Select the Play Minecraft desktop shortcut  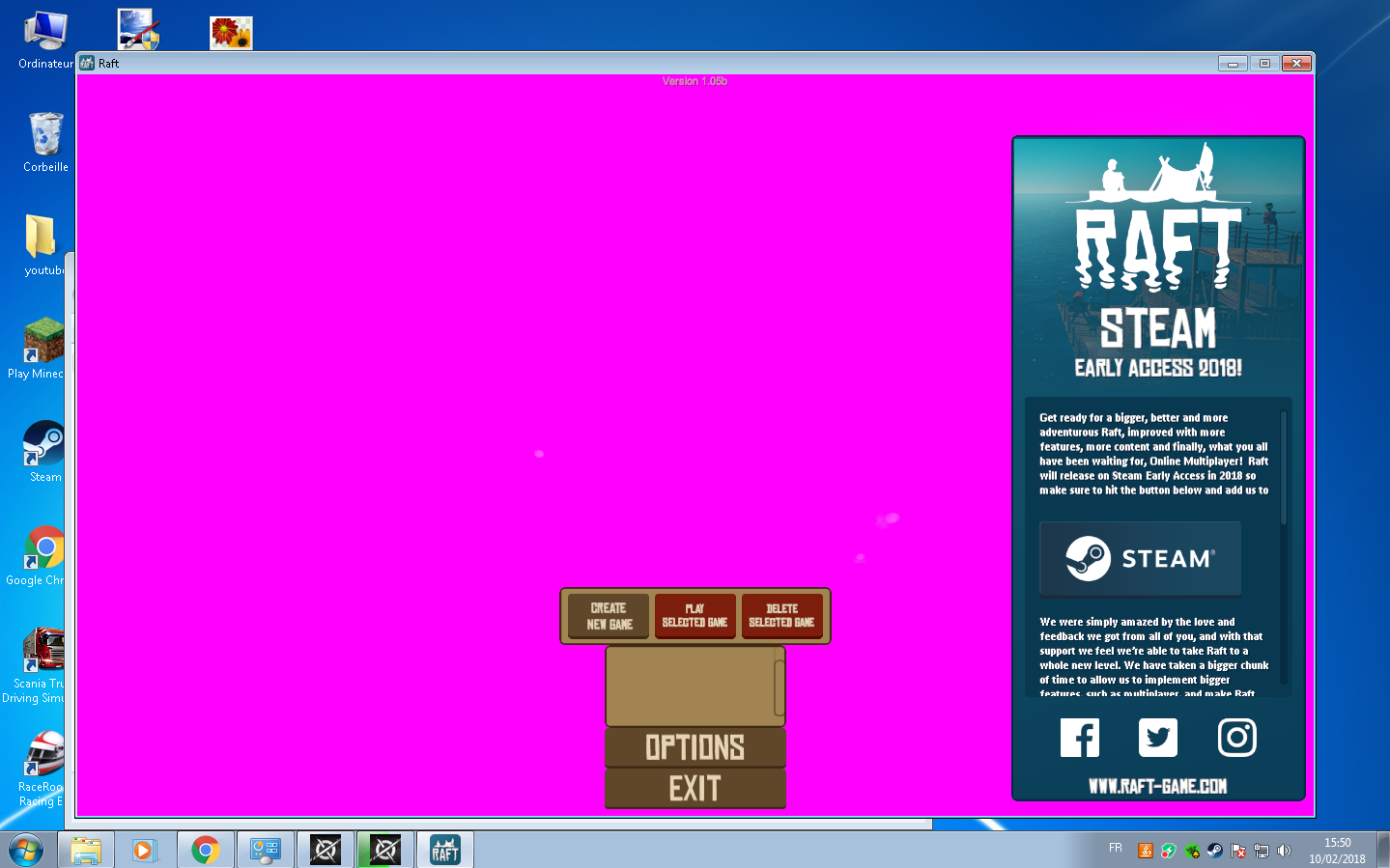coord(37,349)
